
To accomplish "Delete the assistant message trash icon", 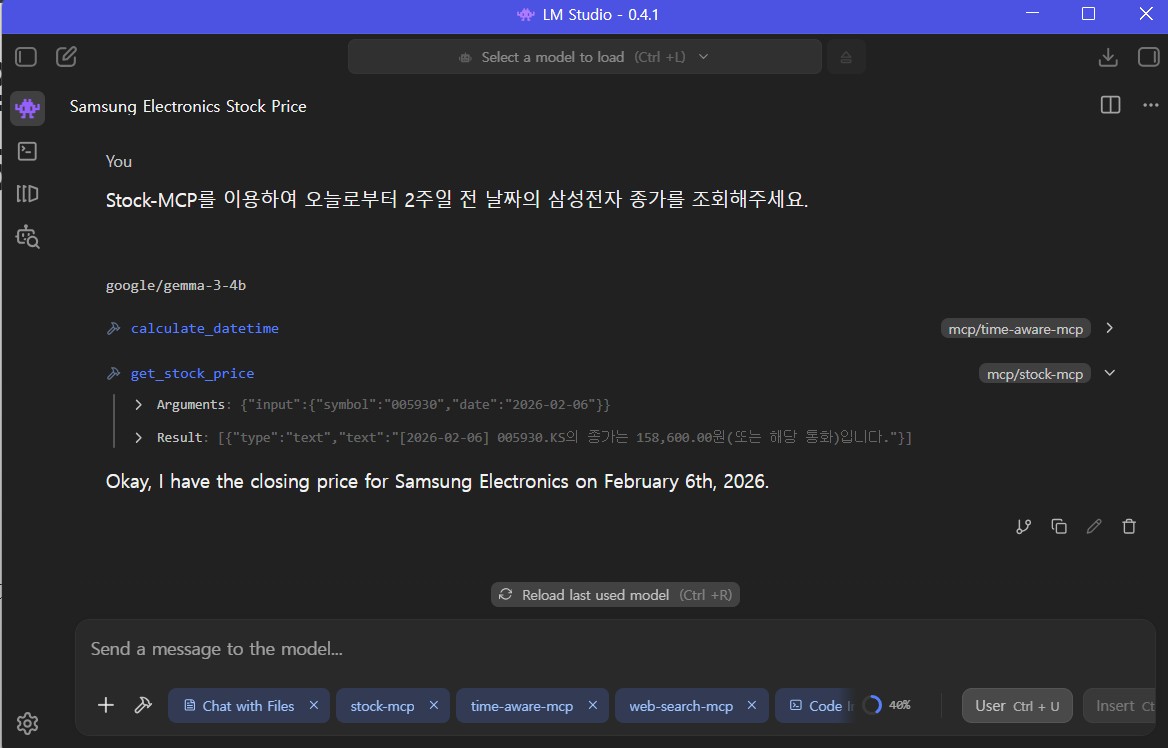I will point(1129,527).
